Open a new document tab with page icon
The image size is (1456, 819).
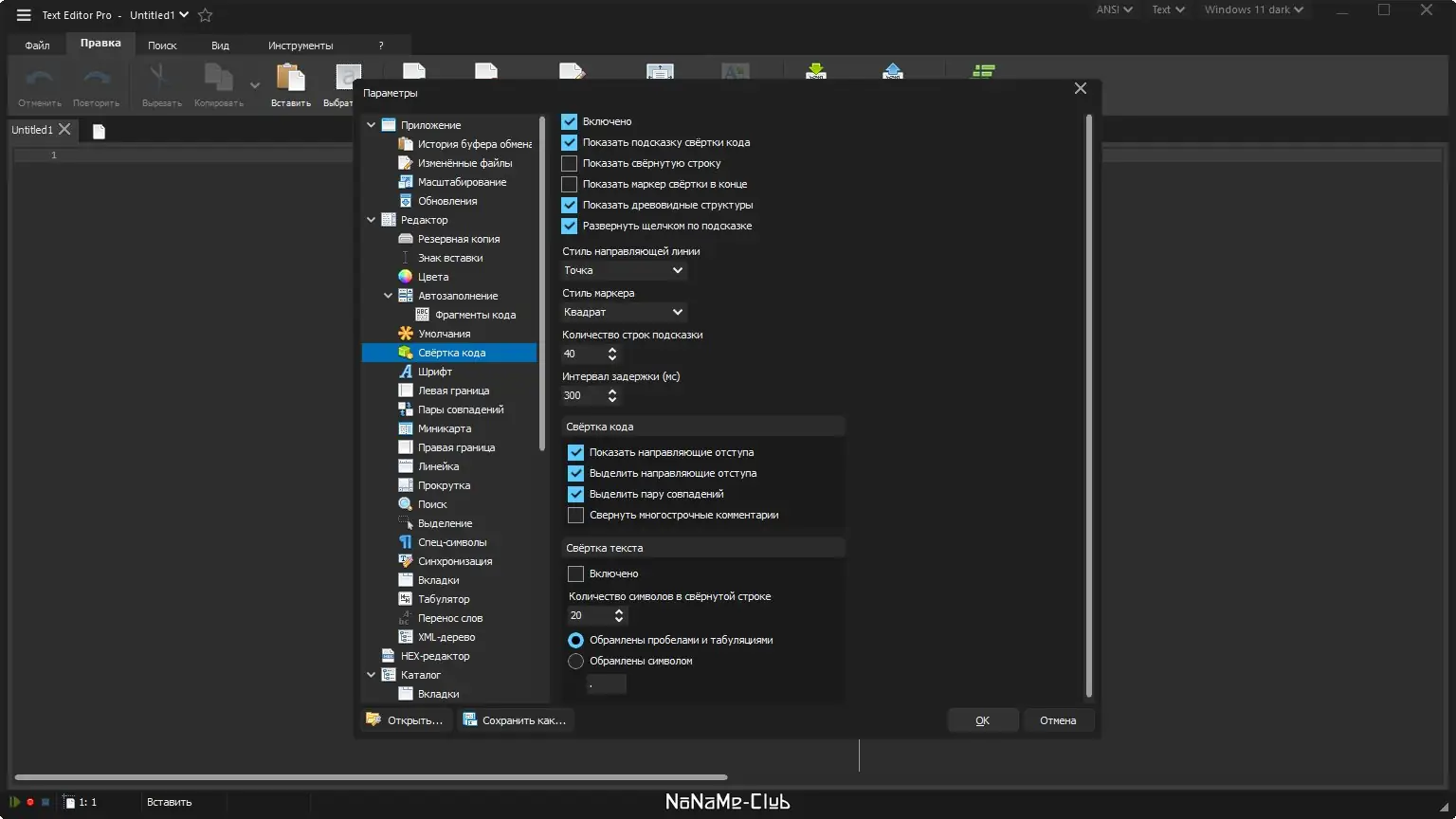(99, 131)
